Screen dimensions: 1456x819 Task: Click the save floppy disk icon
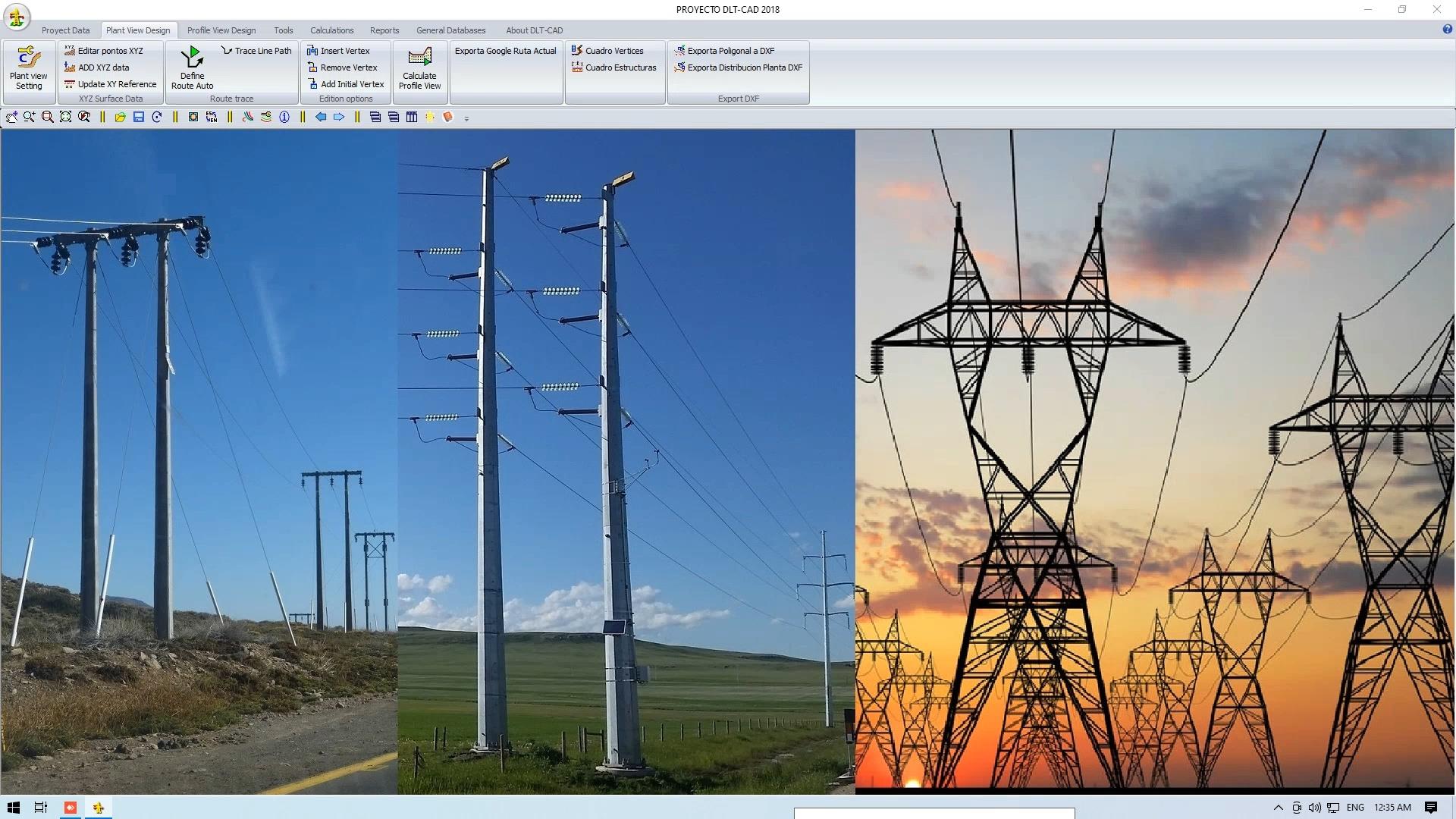(138, 117)
